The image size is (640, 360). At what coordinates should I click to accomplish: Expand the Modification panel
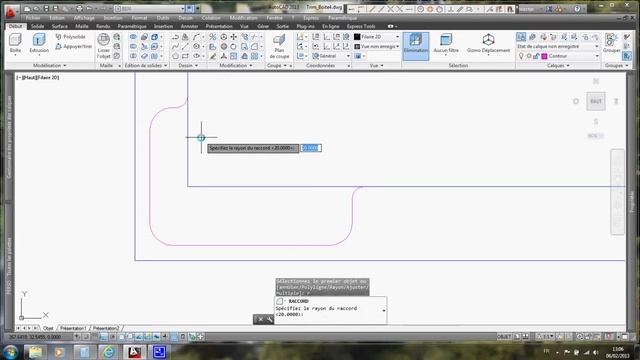tap(236, 65)
